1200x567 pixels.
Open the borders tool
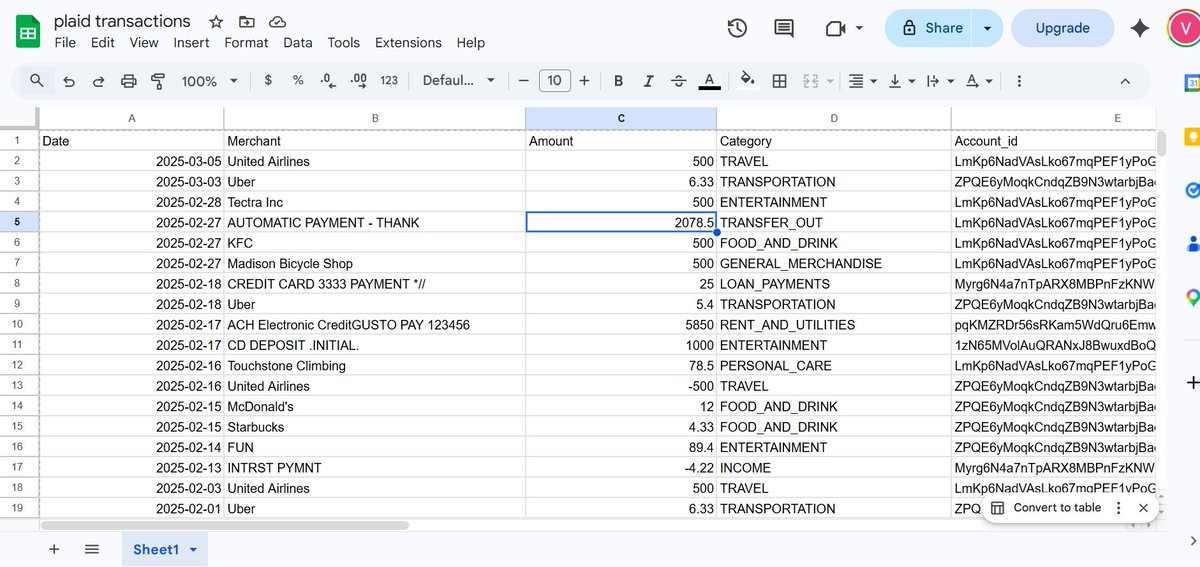(x=780, y=81)
